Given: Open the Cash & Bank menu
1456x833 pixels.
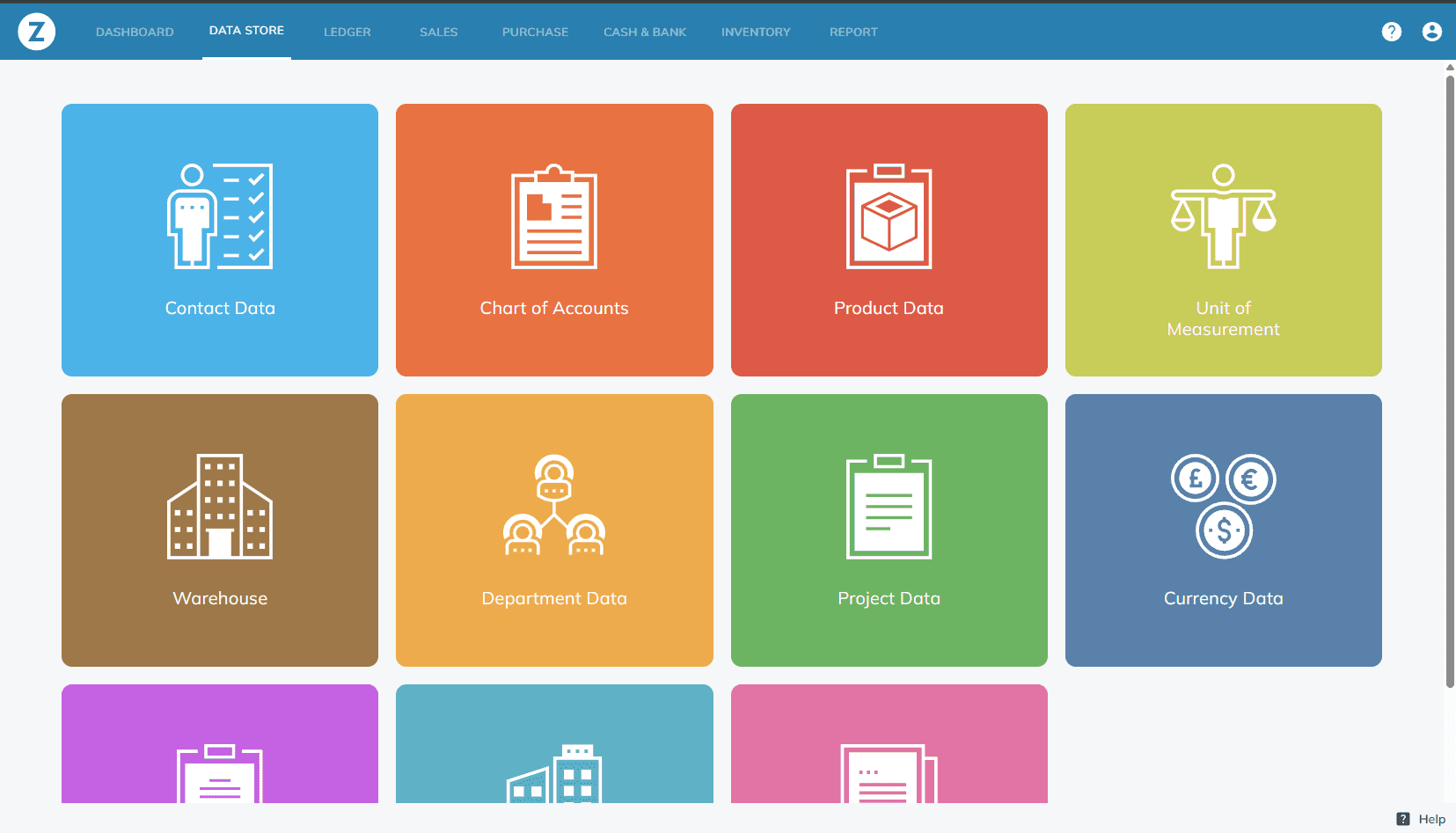Looking at the screenshot, I should pos(645,32).
